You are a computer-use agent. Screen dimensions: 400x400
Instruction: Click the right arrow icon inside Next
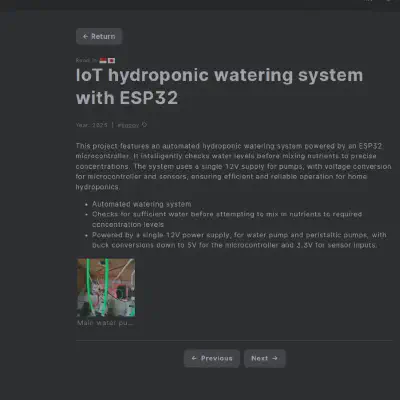[275, 358]
